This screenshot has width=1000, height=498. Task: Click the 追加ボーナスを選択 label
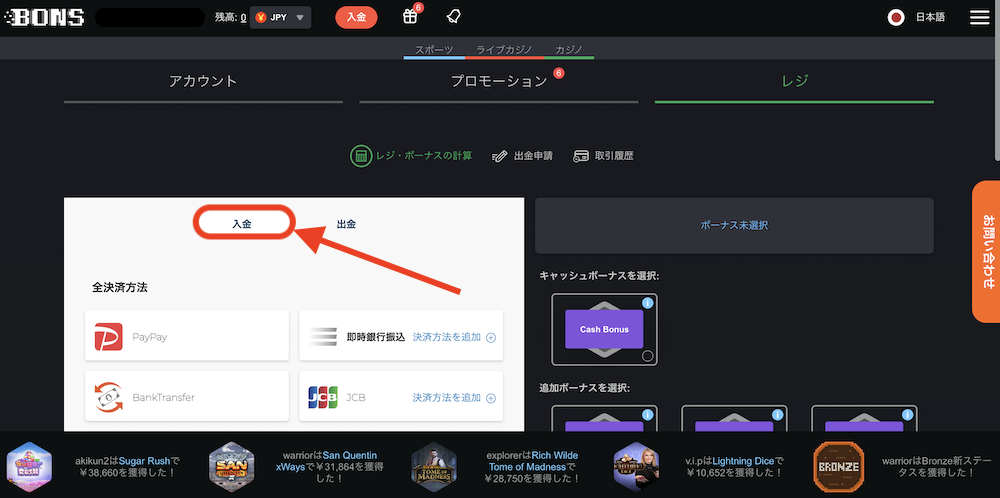point(584,388)
